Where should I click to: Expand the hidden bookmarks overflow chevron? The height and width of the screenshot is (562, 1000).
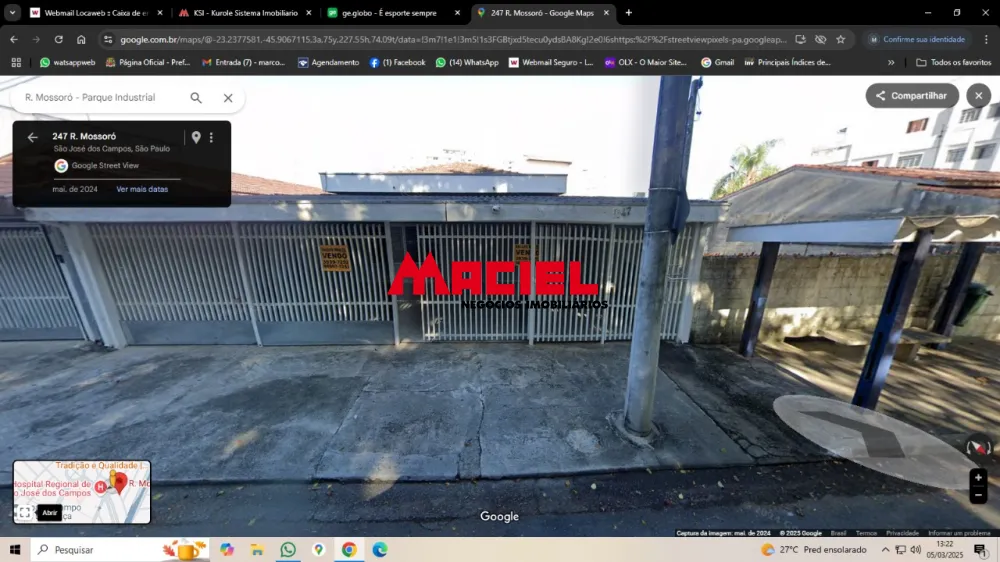891,62
